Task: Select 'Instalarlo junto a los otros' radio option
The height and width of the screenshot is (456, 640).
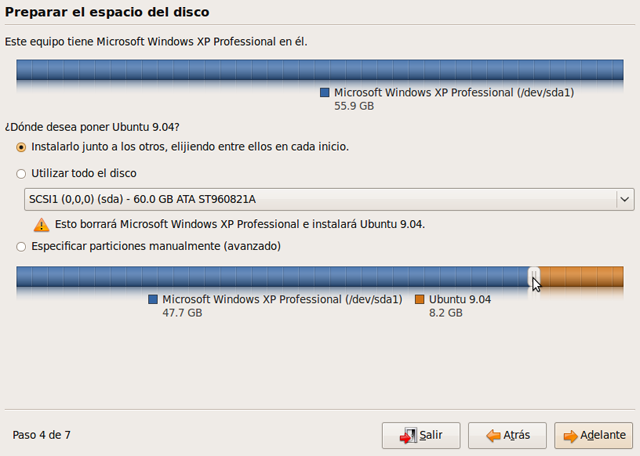Action: [x=22, y=146]
